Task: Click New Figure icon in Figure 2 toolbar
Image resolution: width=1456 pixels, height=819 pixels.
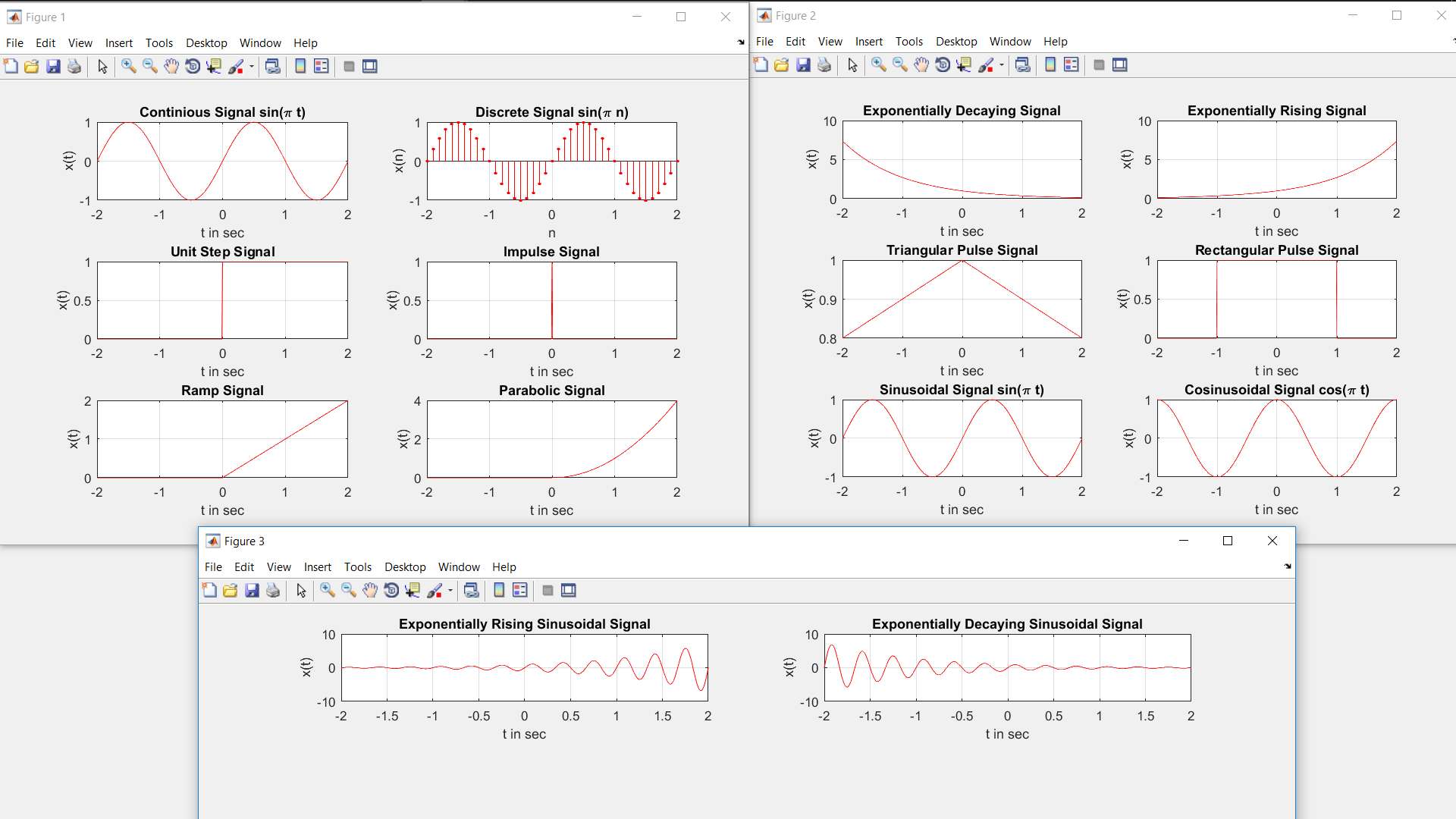Action: pos(761,65)
